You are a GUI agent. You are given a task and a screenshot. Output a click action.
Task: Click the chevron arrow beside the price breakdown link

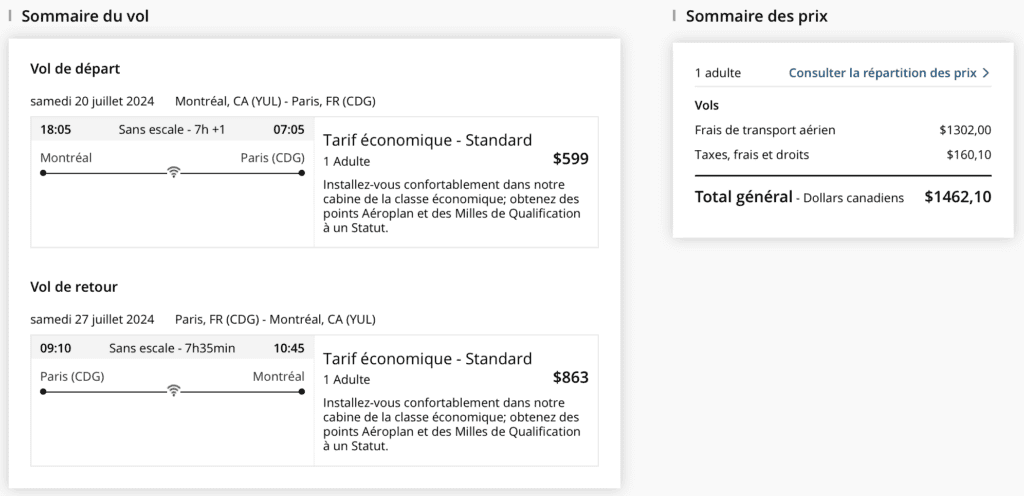pos(985,73)
